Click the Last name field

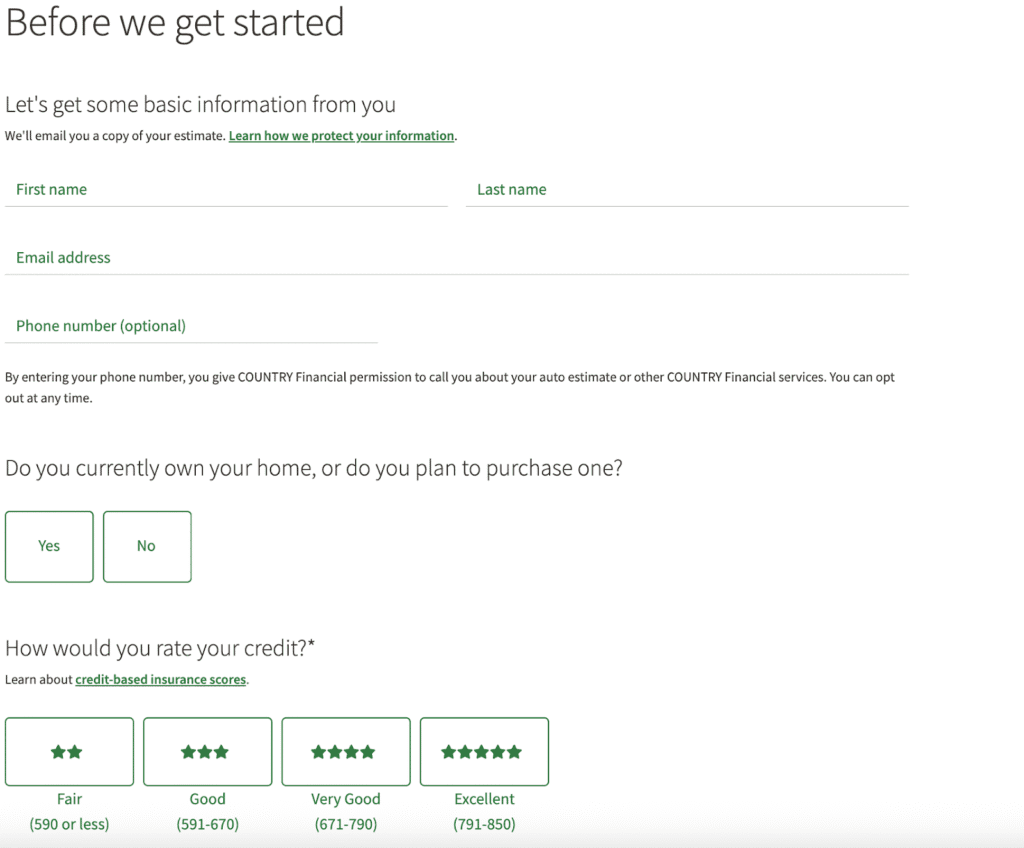click(x=686, y=190)
